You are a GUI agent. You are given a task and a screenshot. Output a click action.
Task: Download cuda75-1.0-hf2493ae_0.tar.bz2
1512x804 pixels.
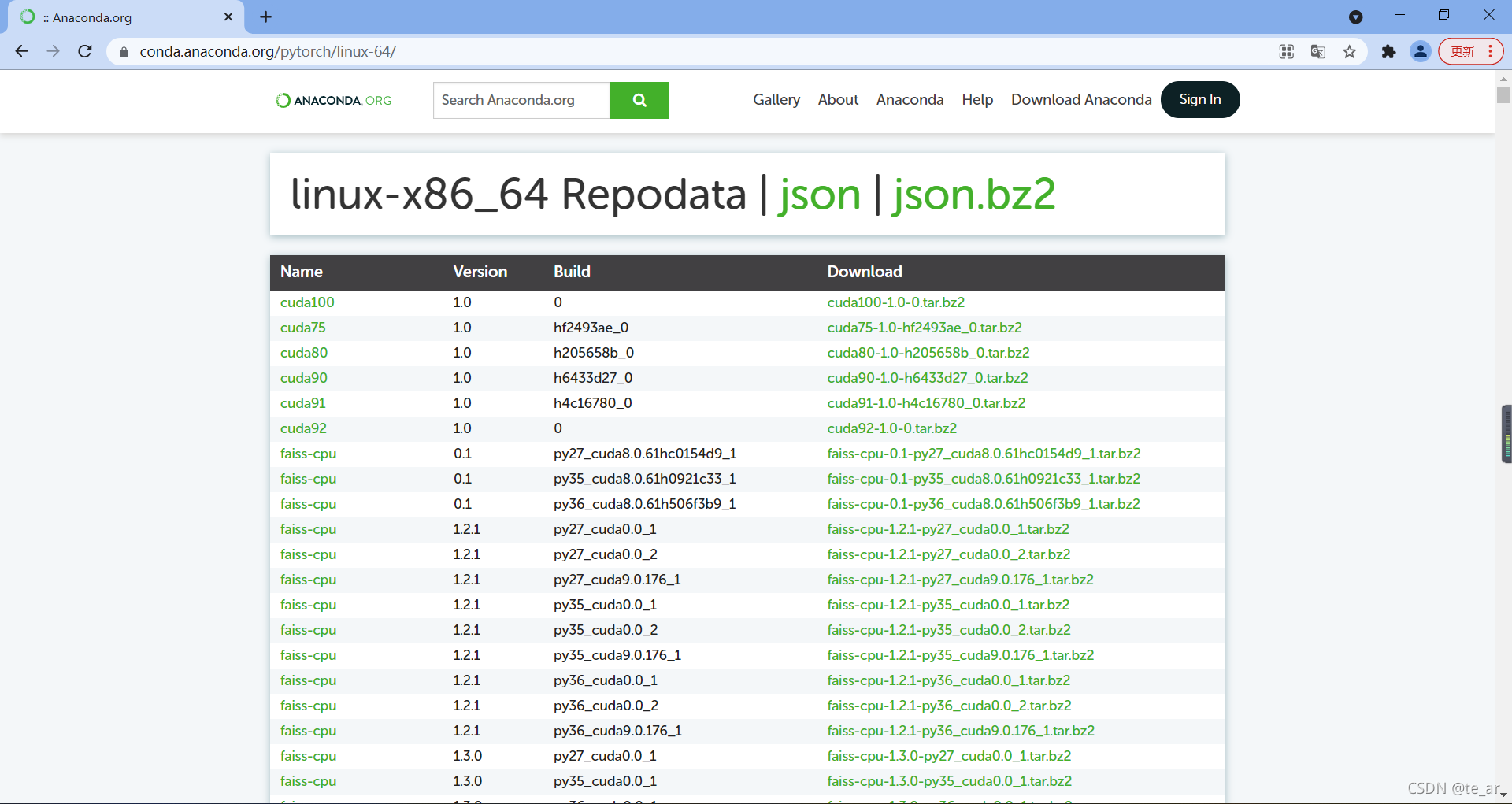(x=925, y=328)
